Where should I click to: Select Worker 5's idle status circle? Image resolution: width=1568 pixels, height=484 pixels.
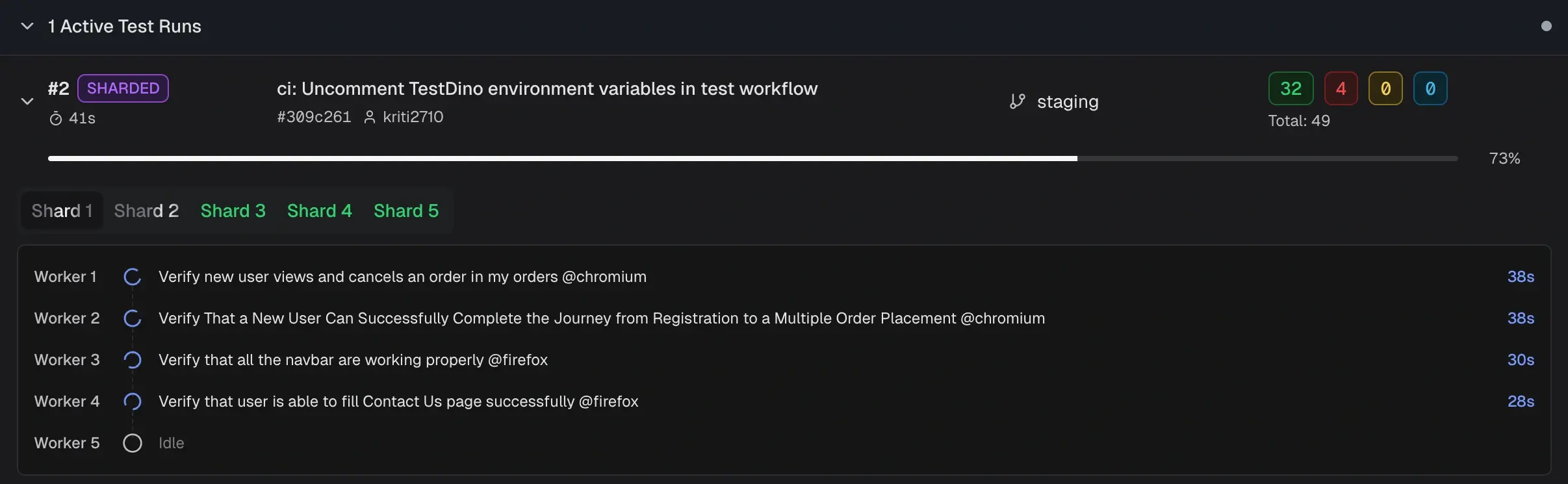pos(132,442)
